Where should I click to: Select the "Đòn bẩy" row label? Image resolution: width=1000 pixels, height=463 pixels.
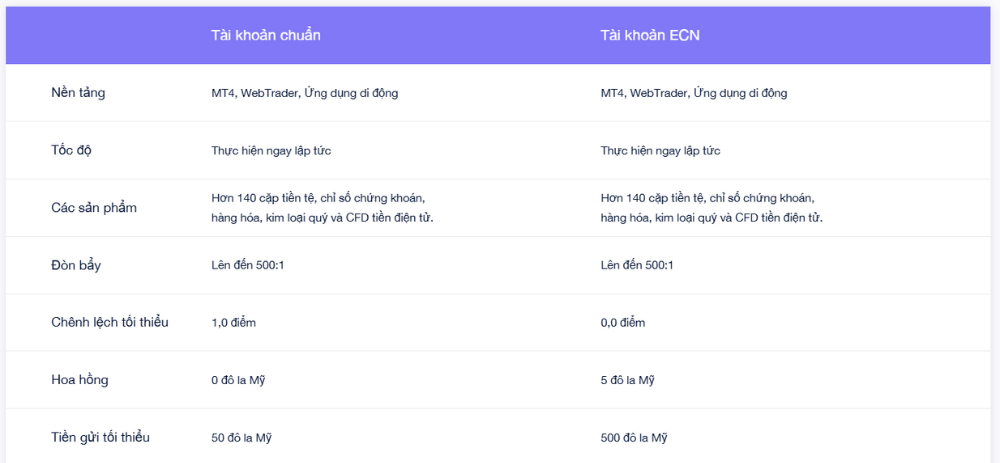(76, 265)
